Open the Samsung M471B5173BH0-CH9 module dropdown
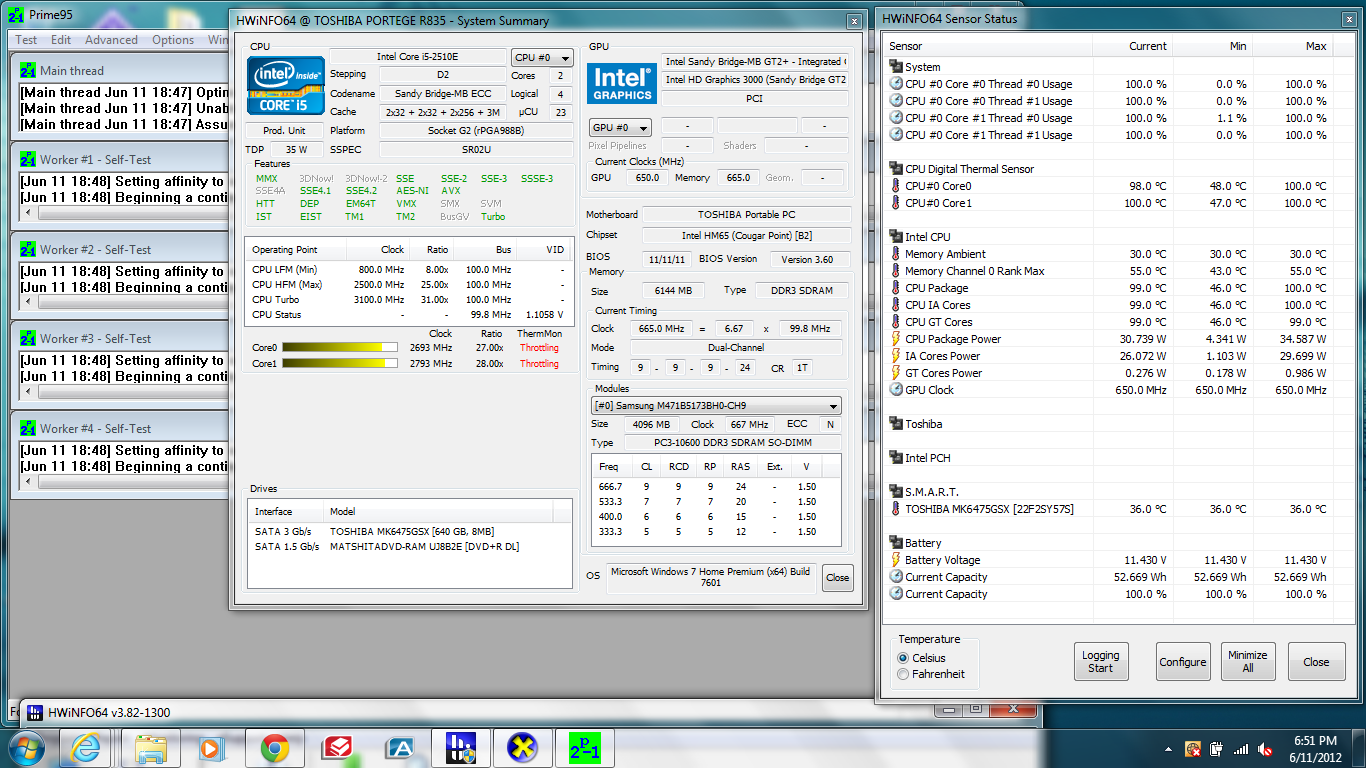1366x768 pixels. [x=716, y=406]
